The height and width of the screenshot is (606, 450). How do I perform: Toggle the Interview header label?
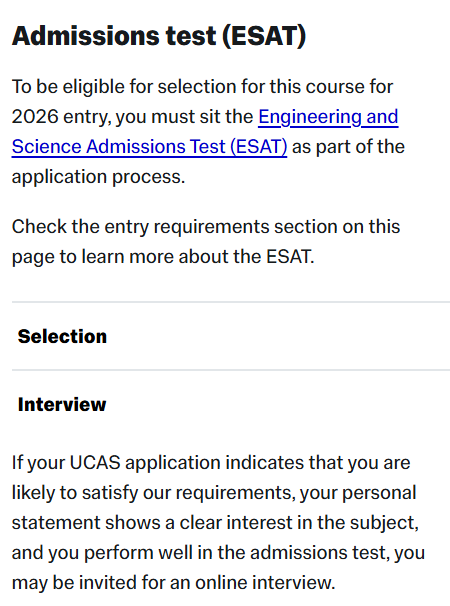(x=62, y=405)
